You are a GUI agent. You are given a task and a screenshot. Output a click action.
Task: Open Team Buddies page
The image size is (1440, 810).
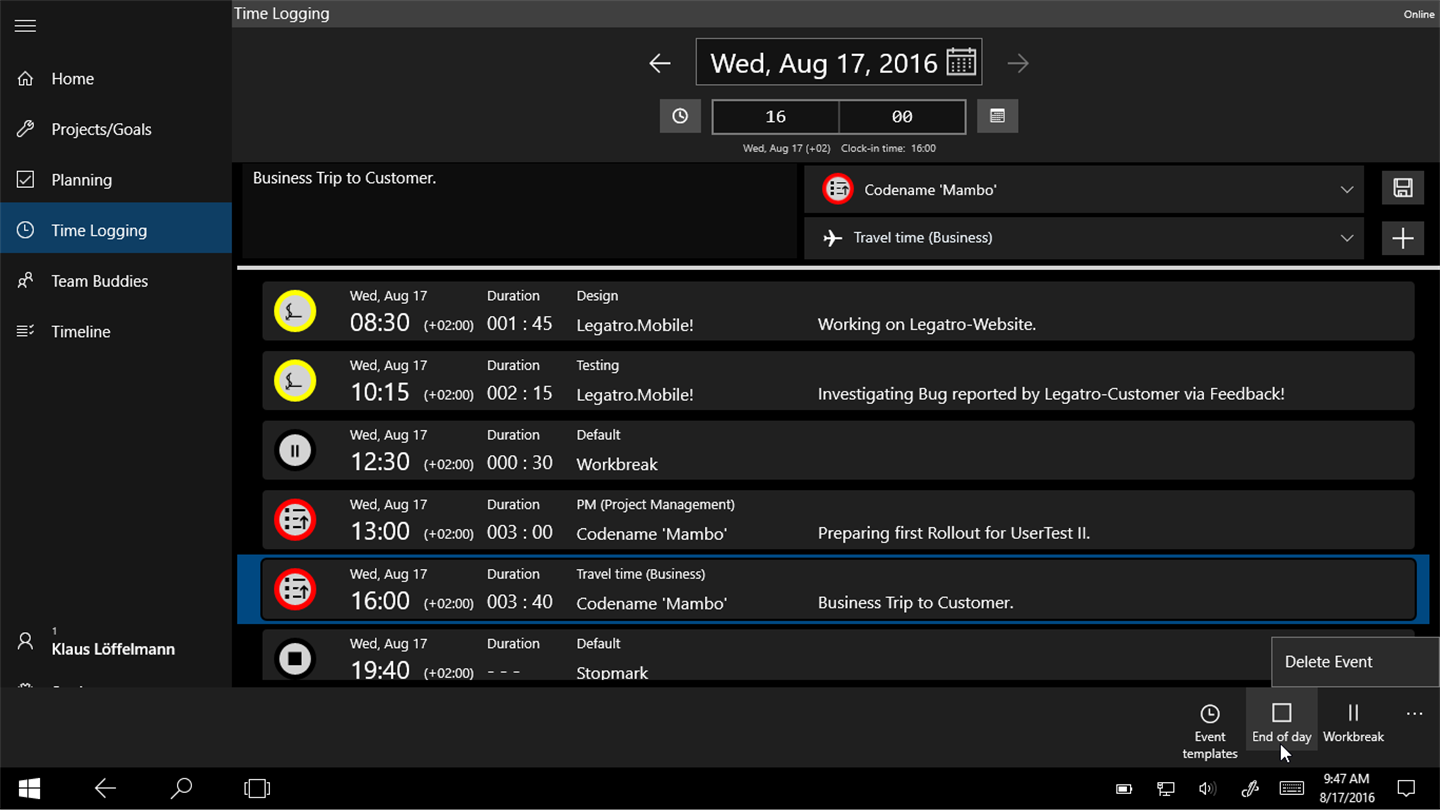(x=116, y=281)
